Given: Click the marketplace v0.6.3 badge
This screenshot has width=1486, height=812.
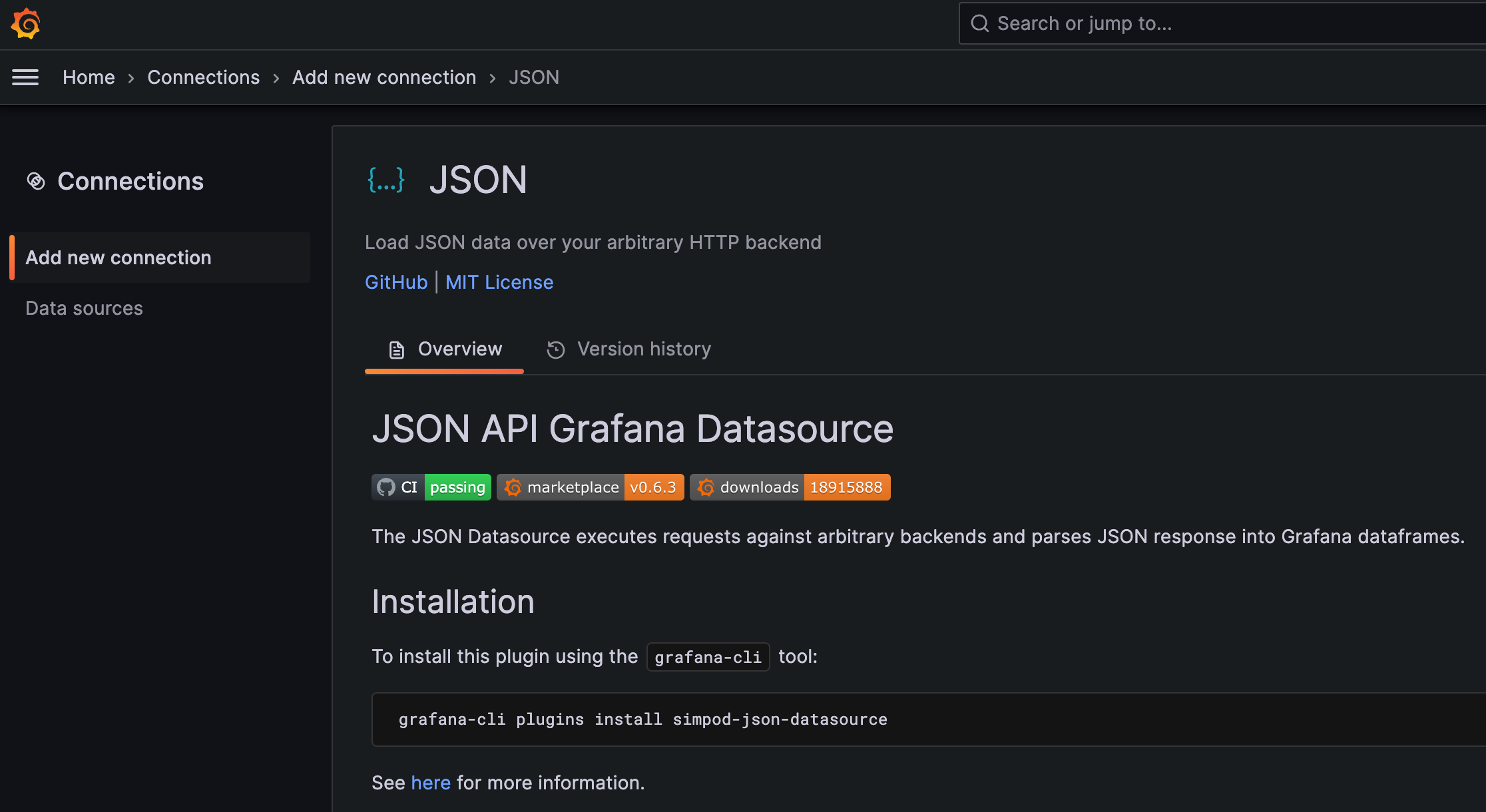Looking at the screenshot, I should 590,487.
